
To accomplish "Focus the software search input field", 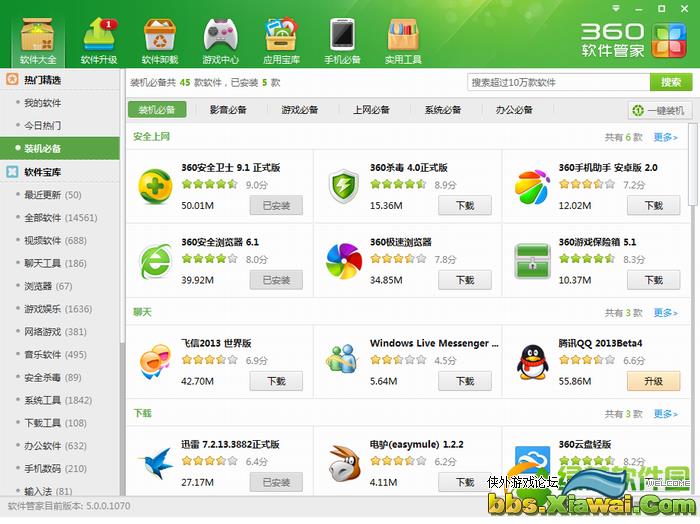I will tap(558, 82).
